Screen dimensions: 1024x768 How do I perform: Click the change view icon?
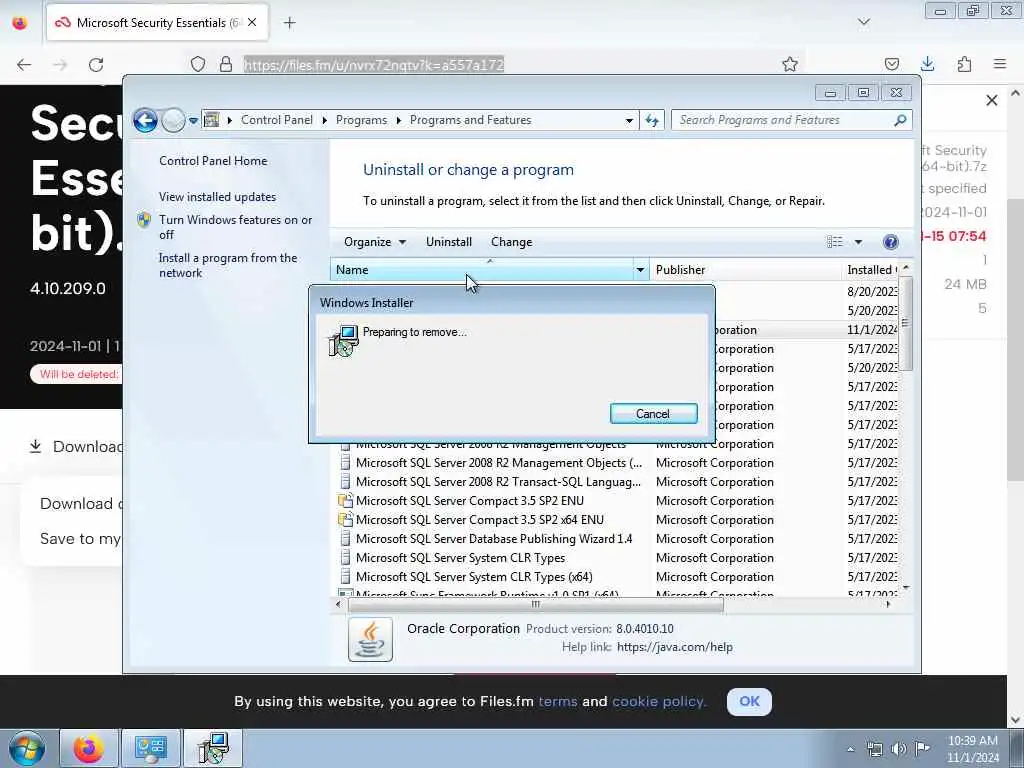834,242
